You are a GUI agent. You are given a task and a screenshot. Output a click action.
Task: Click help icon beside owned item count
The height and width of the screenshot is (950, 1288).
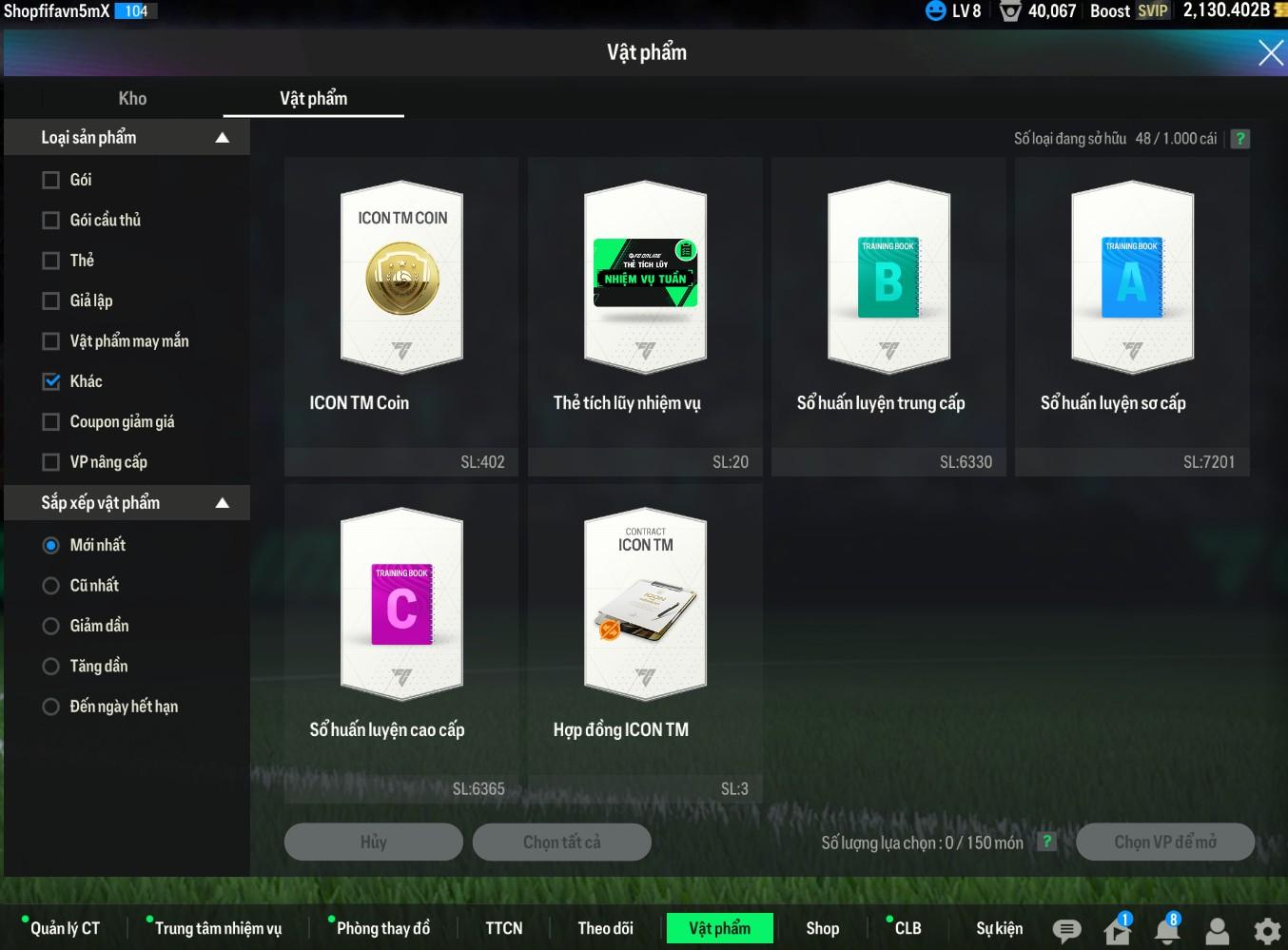coord(1239,139)
